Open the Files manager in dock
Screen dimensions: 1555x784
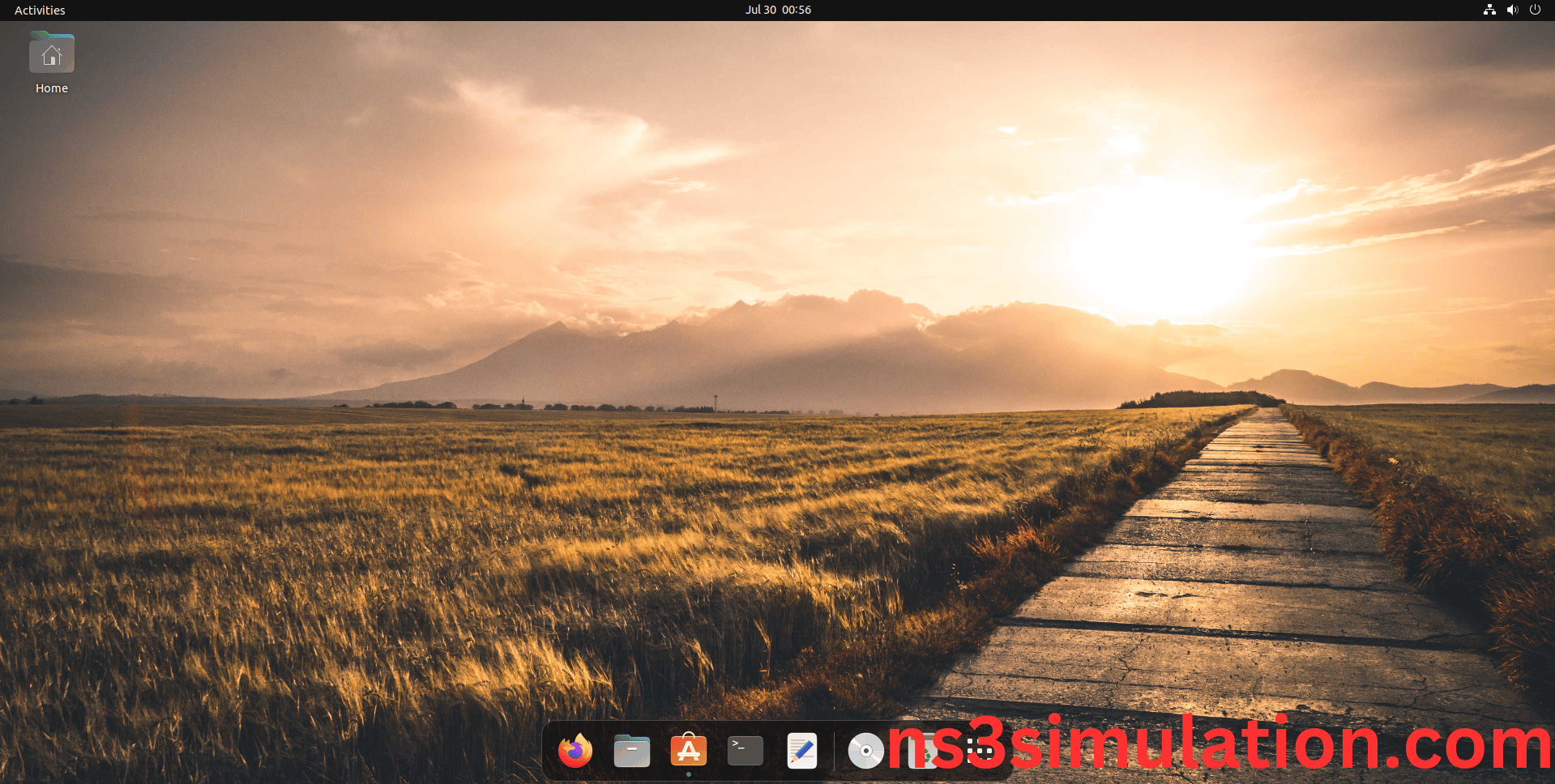(x=632, y=751)
